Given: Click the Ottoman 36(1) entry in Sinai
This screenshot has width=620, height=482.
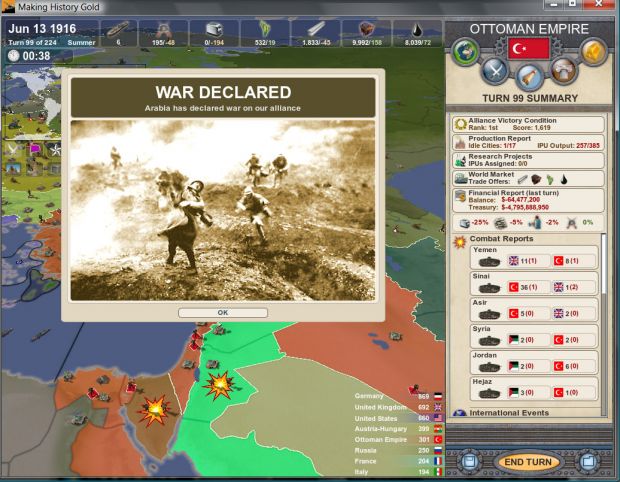Looking at the screenshot, I should [x=527, y=287].
